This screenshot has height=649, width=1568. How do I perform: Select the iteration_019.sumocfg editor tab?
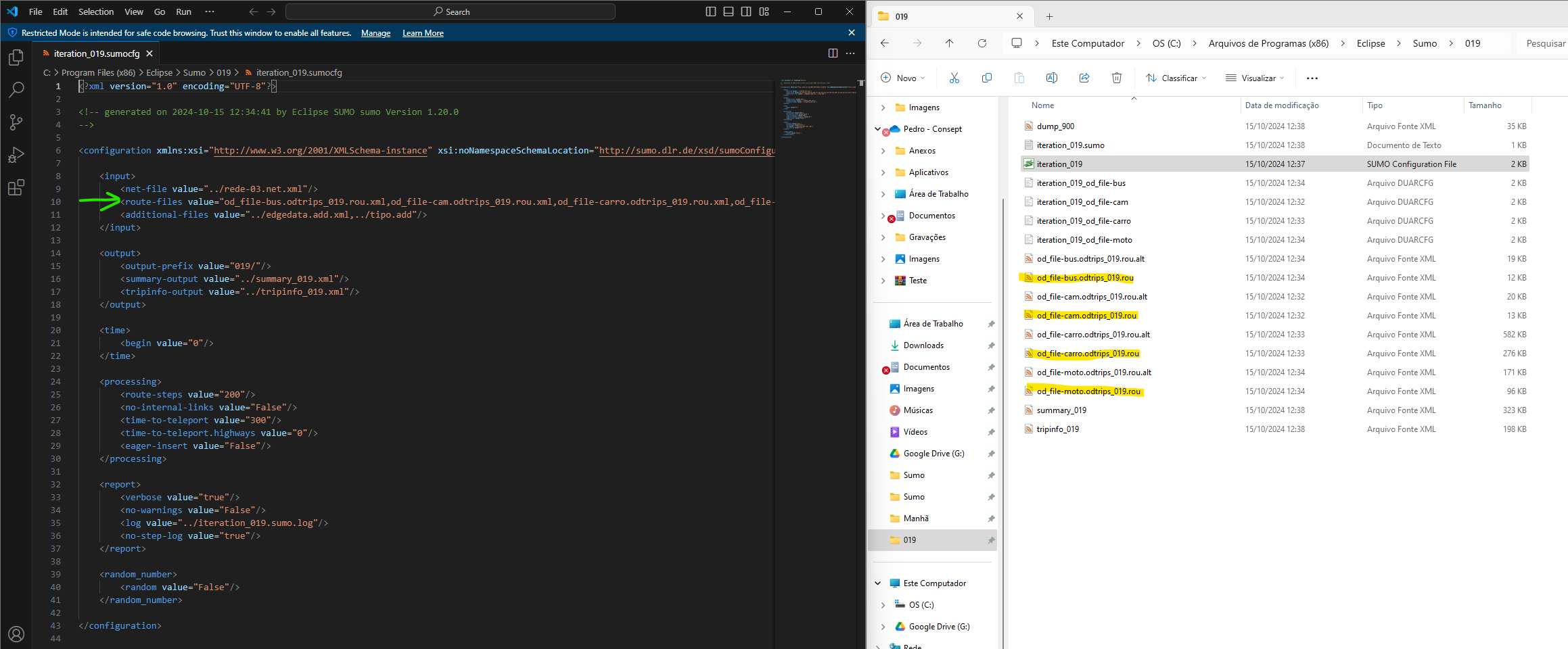(x=96, y=53)
